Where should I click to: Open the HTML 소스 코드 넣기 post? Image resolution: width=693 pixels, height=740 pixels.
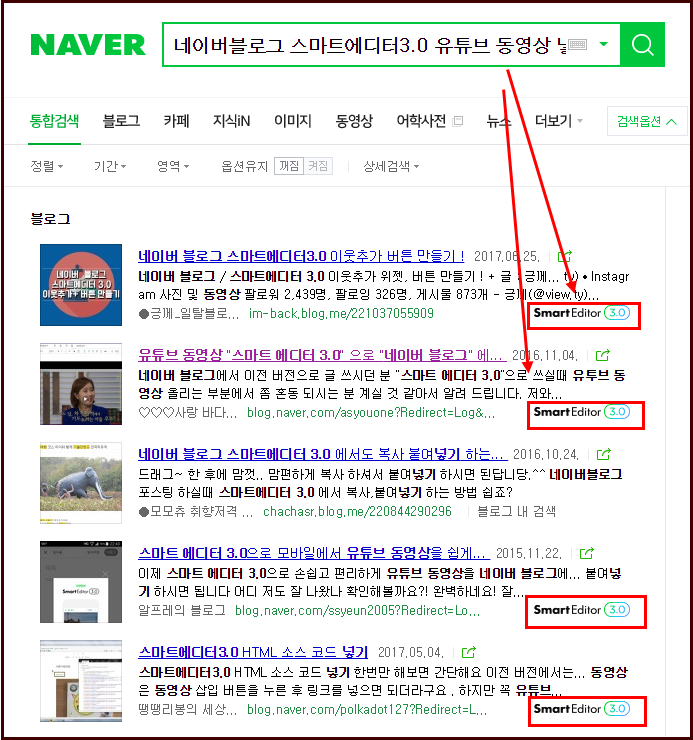point(253,652)
